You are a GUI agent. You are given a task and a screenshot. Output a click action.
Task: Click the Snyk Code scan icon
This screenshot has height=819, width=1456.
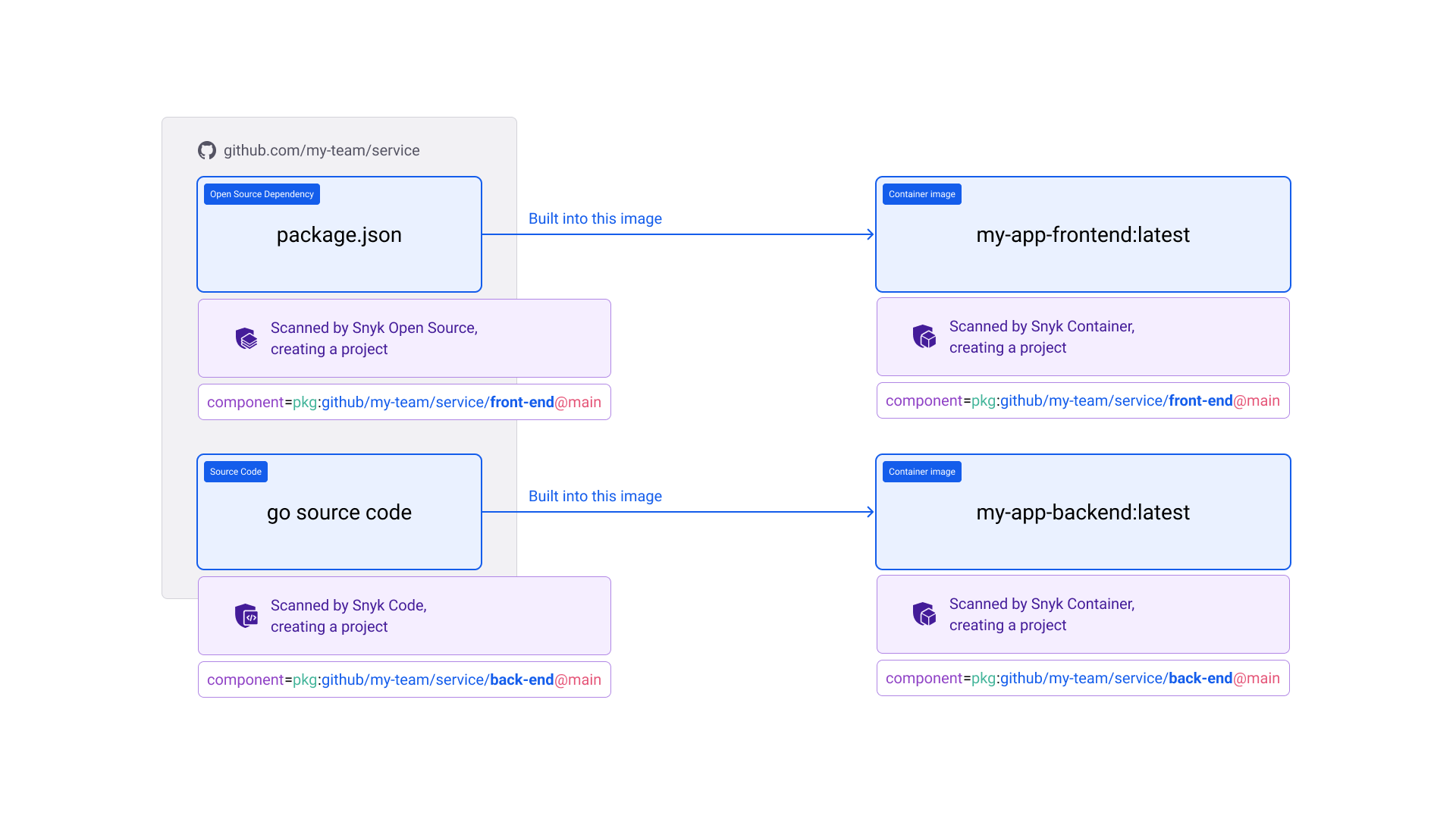[246, 615]
